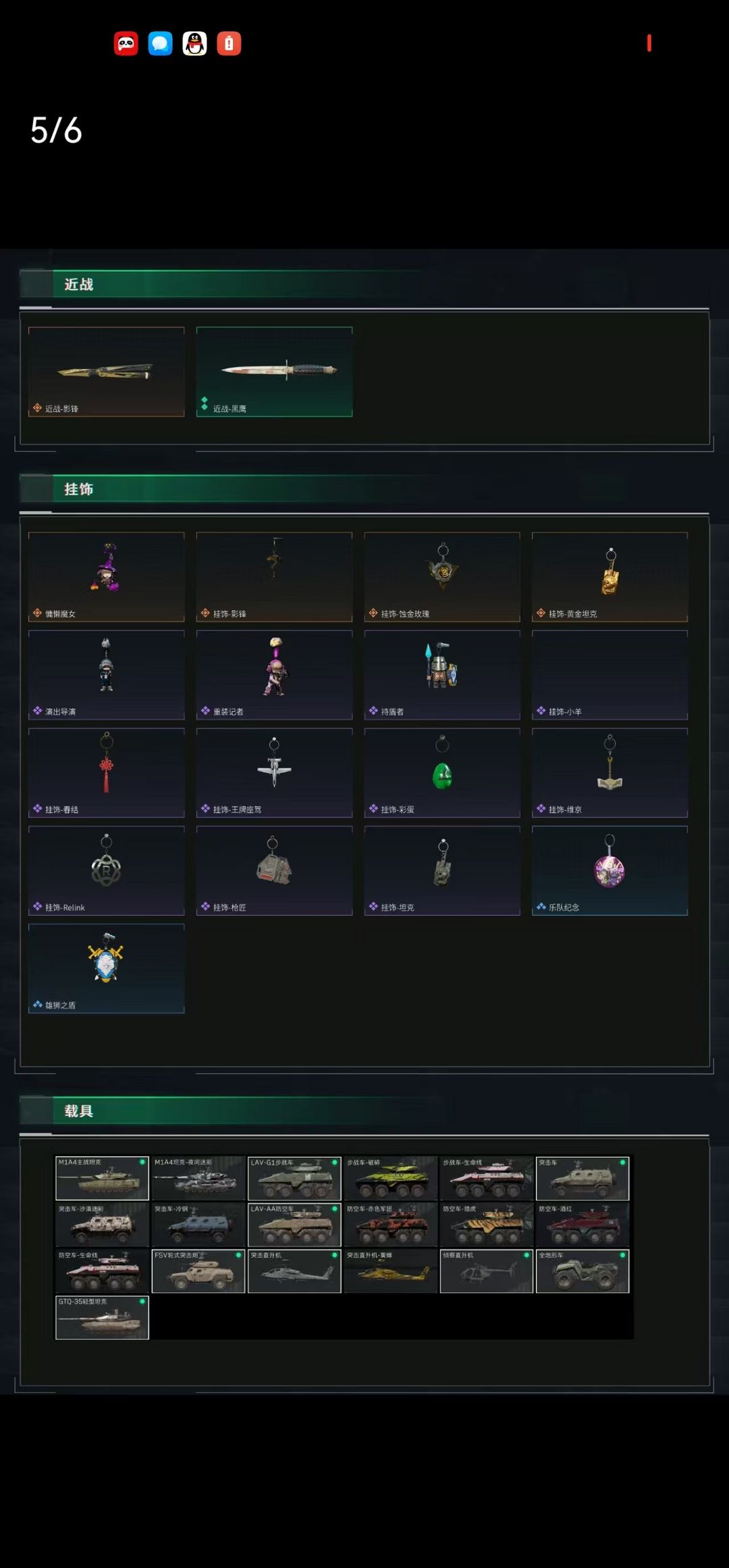Image resolution: width=729 pixels, height=1568 pixels.
Task: Choose the 挂饰-彩蛋 green egg charm
Action: pos(442,773)
